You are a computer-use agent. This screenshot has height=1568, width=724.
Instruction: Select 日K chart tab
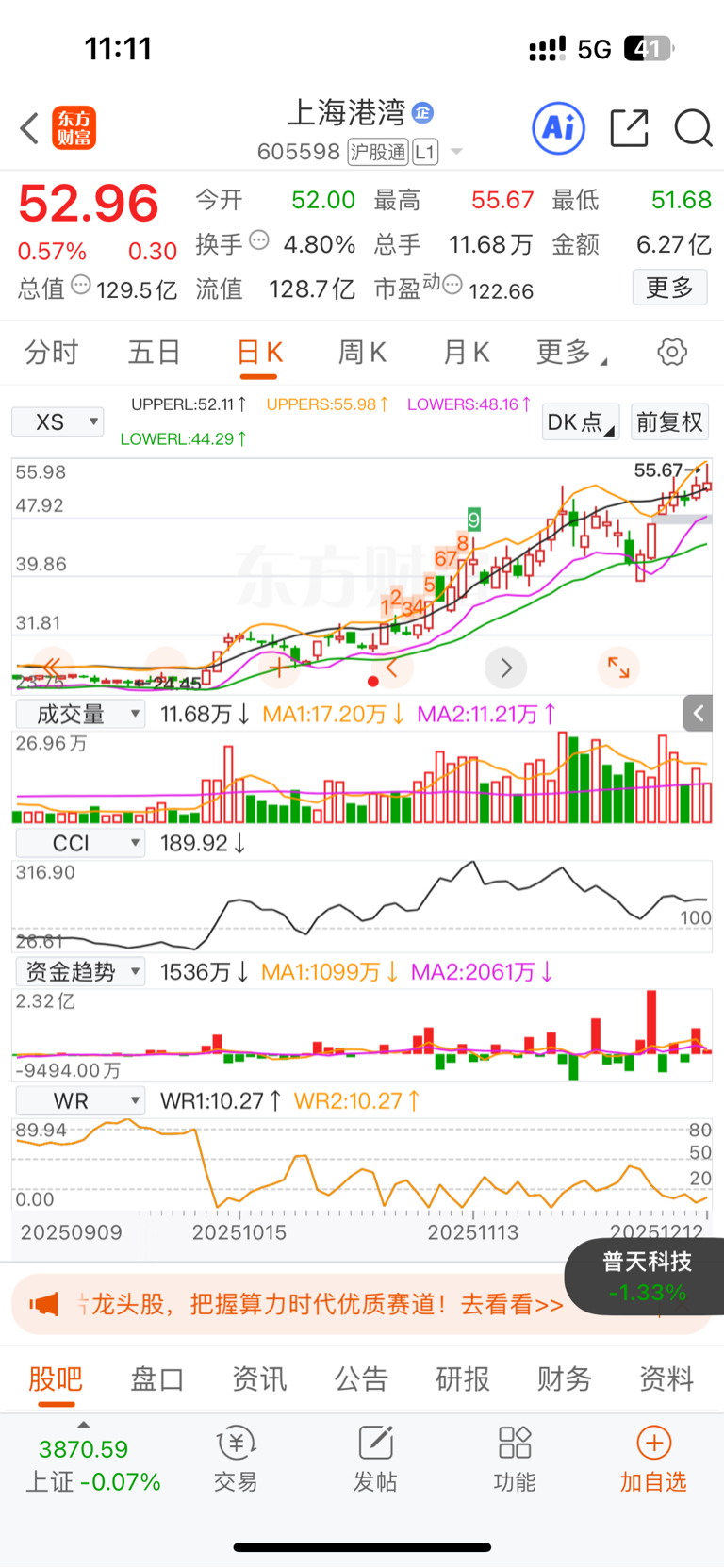[x=259, y=353]
